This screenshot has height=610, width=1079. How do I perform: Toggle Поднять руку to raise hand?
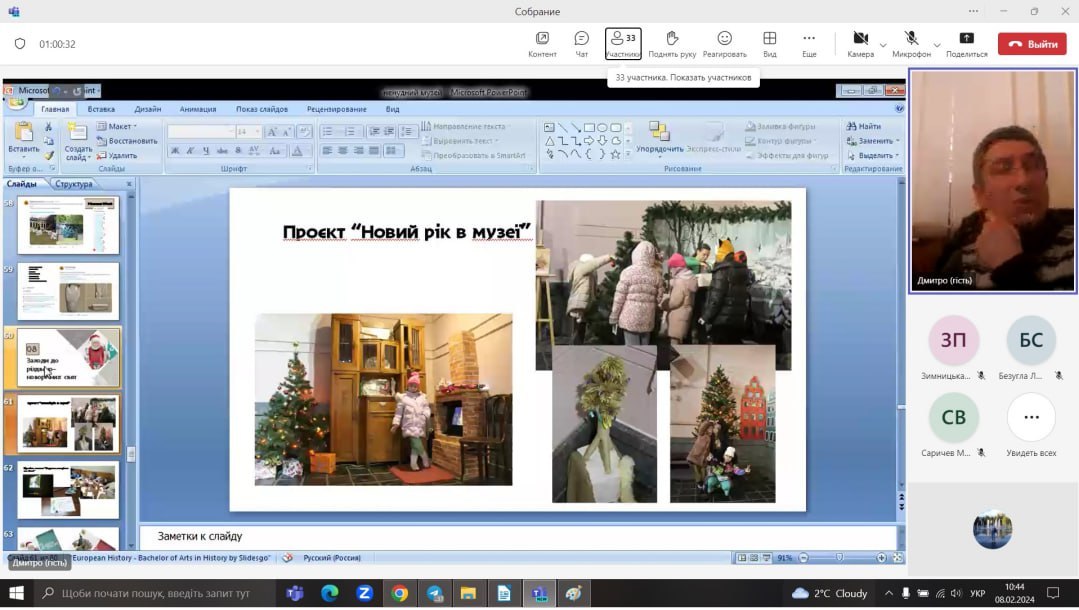pyautogui.click(x=672, y=43)
